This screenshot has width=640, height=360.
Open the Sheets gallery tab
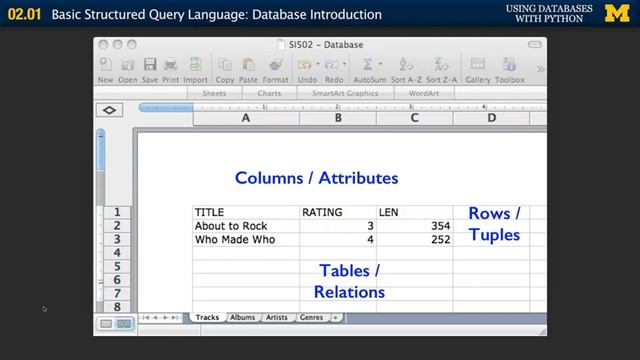pos(214,93)
